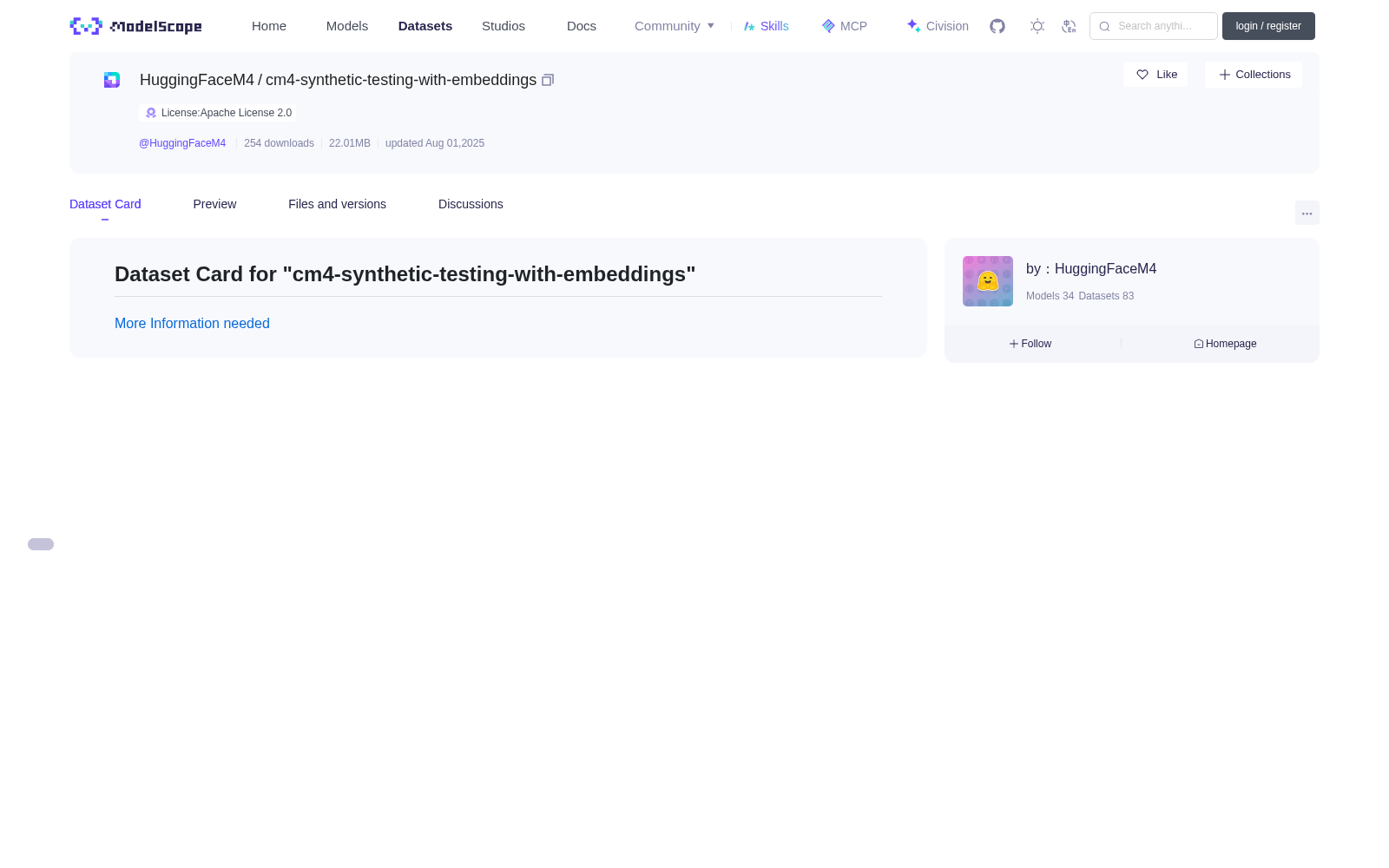Image resolution: width=1389 pixels, height=868 pixels.
Task: Open the GitHub icon link
Action: coord(997,26)
